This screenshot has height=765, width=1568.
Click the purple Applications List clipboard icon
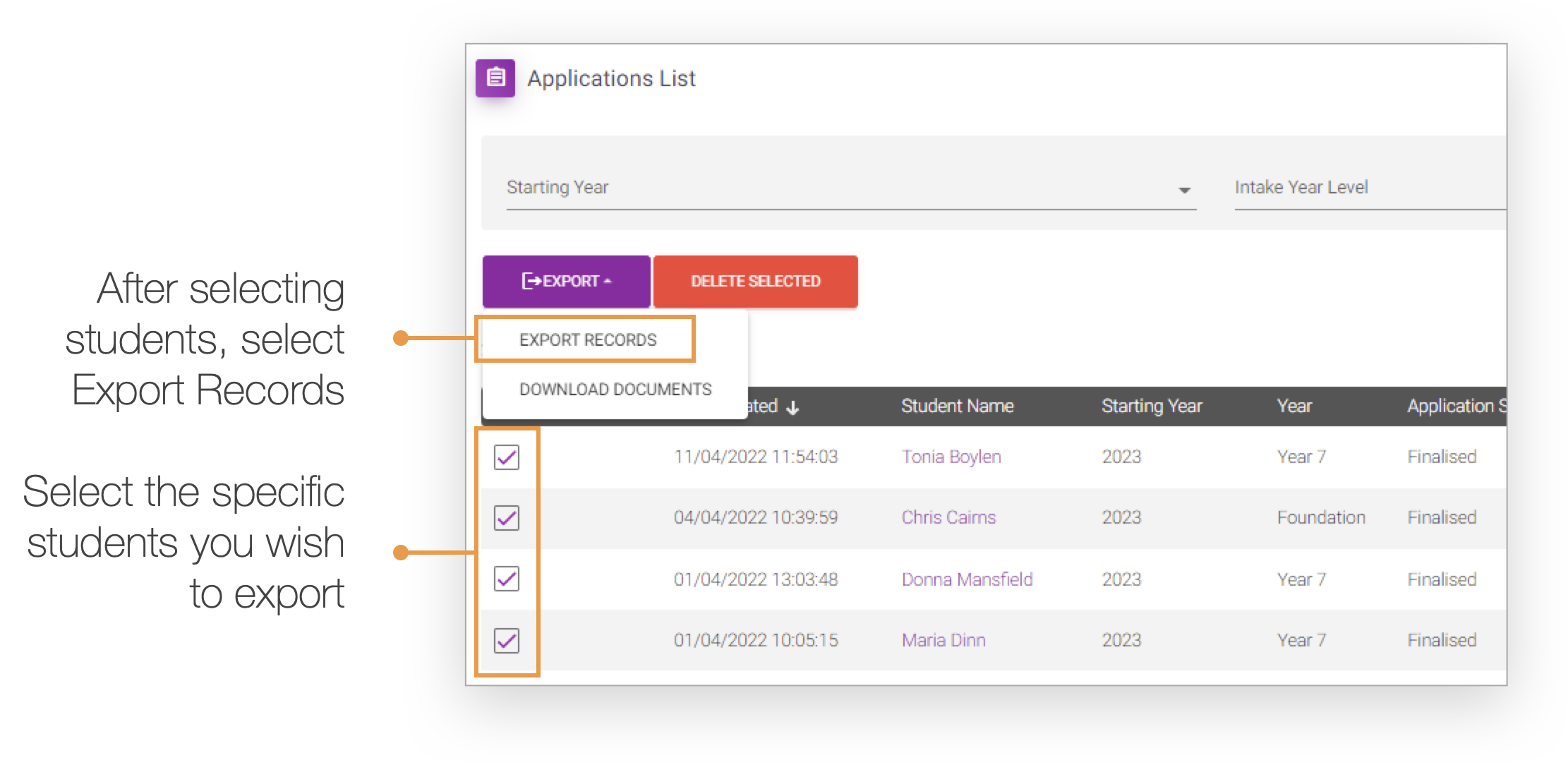coord(495,78)
